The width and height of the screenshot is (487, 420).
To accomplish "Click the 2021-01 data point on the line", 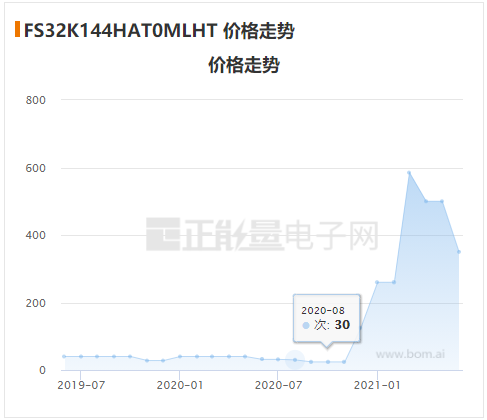I will pyautogui.click(x=377, y=282).
